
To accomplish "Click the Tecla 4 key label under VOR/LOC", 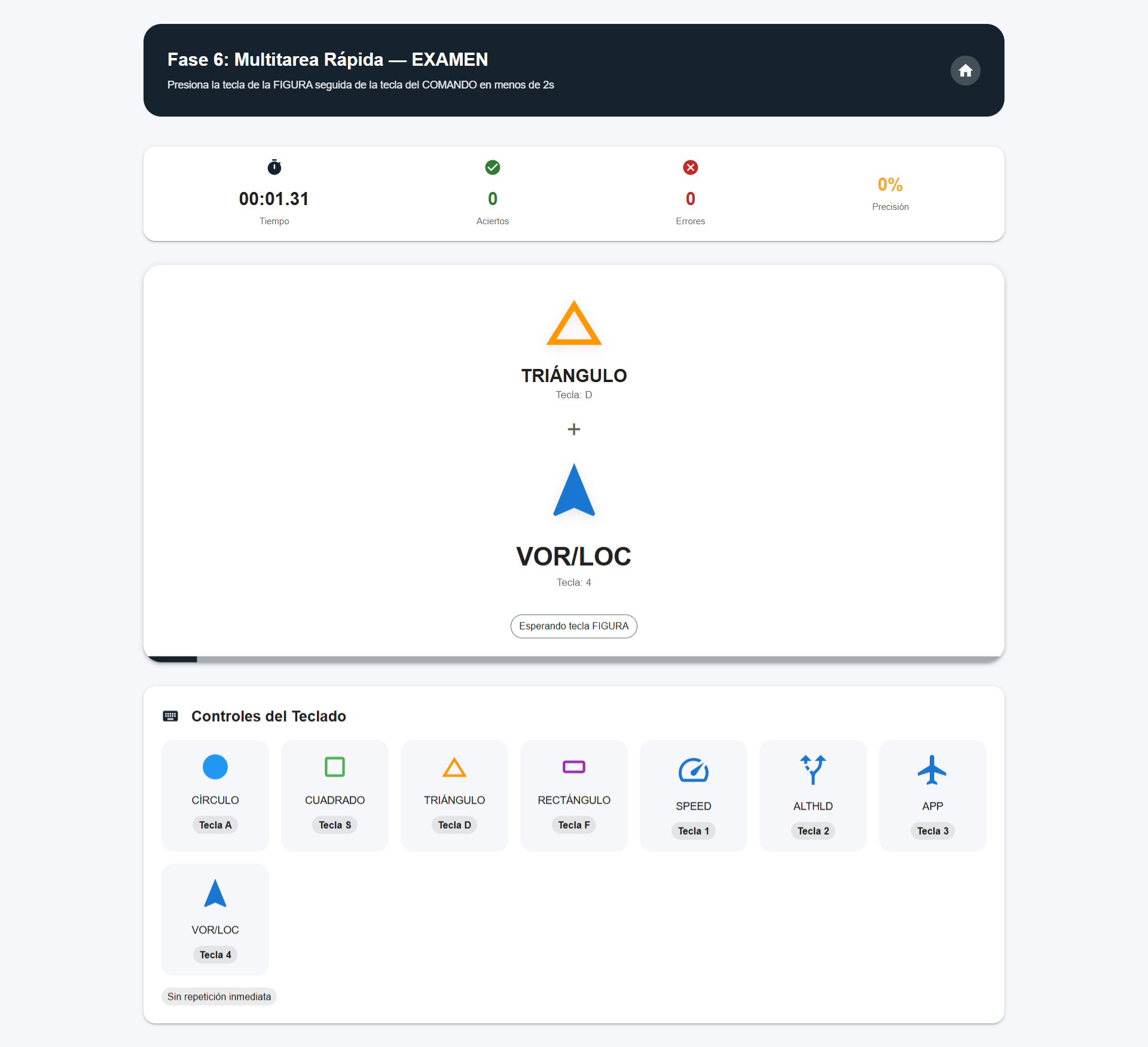I will [x=215, y=954].
